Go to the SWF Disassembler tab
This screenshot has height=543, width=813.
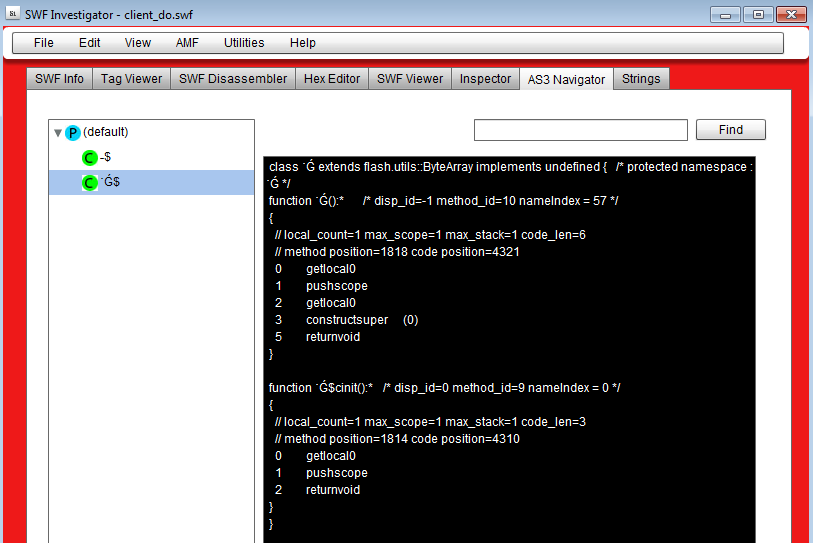[233, 79]
